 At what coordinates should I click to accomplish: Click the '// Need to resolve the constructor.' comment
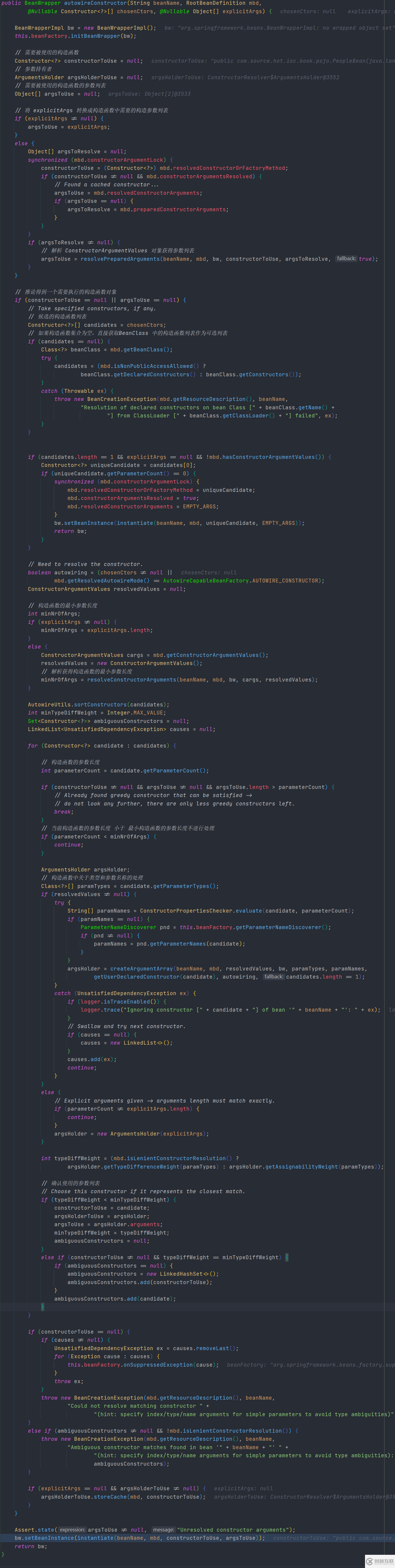(x=85, y=564)
